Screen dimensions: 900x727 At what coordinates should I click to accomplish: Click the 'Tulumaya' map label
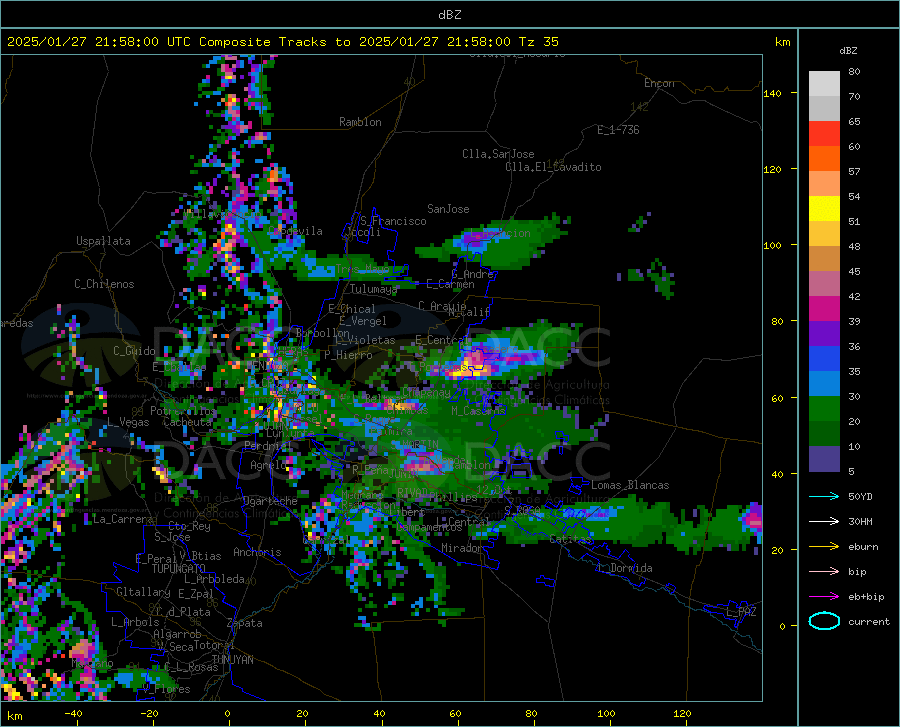pos(373,289)
